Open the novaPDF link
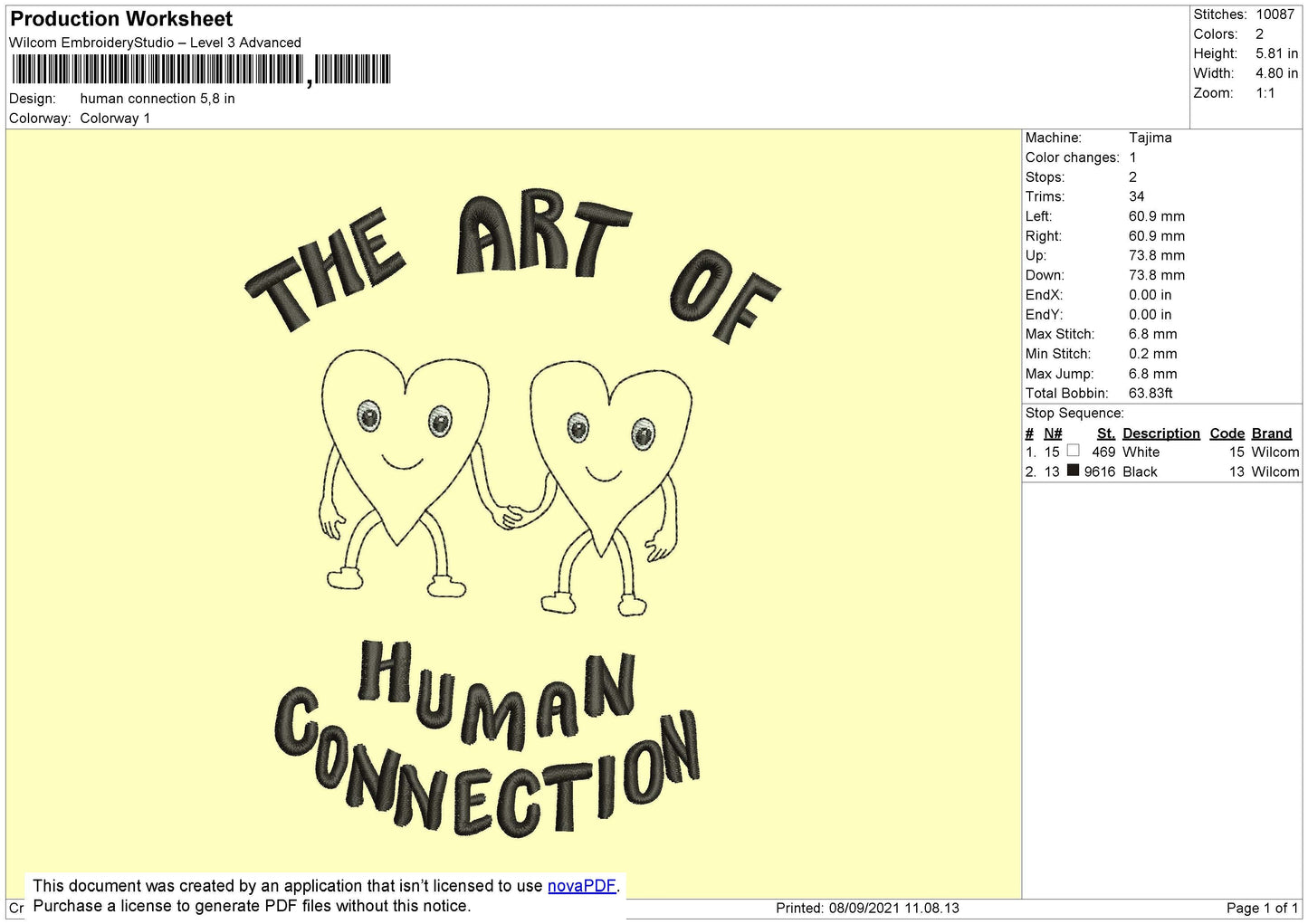1308x924 pixels. click(x=581, y=886)
